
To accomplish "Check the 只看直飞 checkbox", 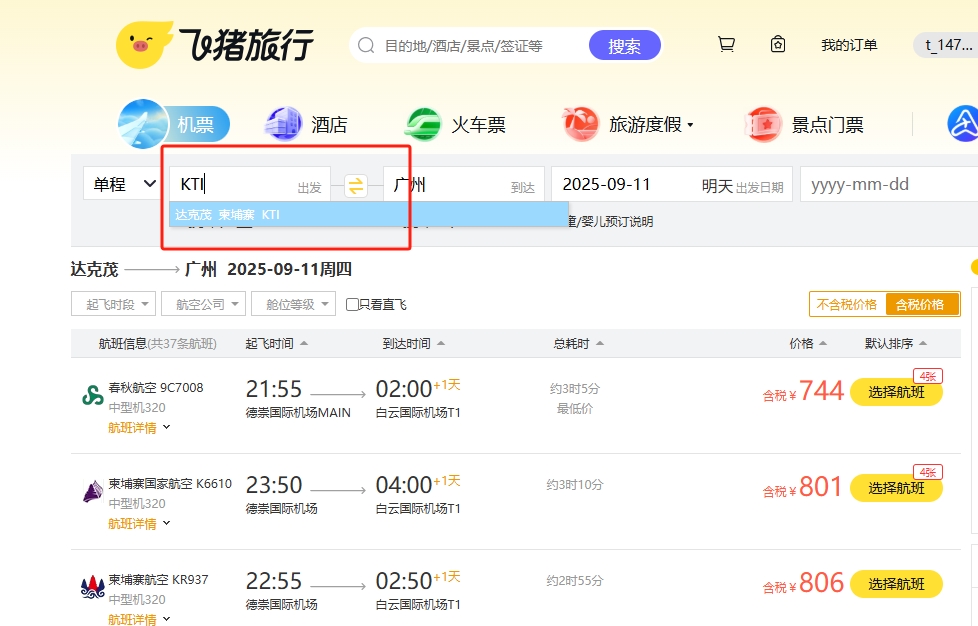I will click(352, 304).
